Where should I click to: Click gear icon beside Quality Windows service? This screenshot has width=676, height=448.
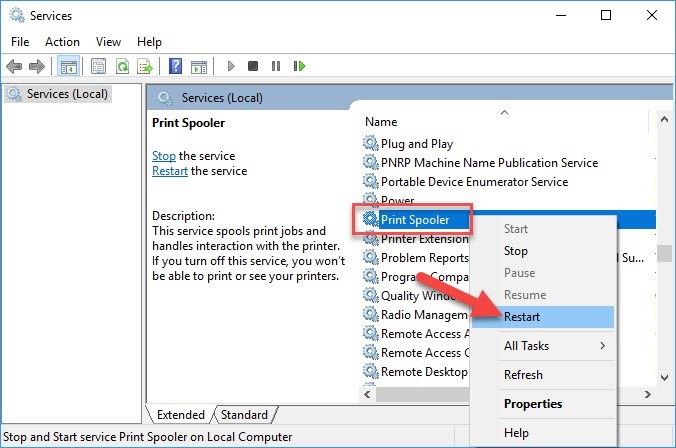coord(370,295)
